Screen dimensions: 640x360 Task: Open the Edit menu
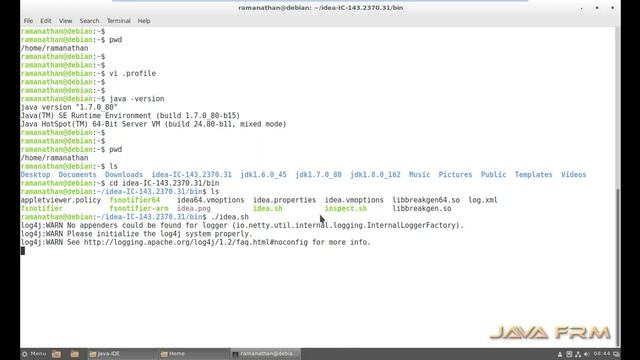(46, 21)
